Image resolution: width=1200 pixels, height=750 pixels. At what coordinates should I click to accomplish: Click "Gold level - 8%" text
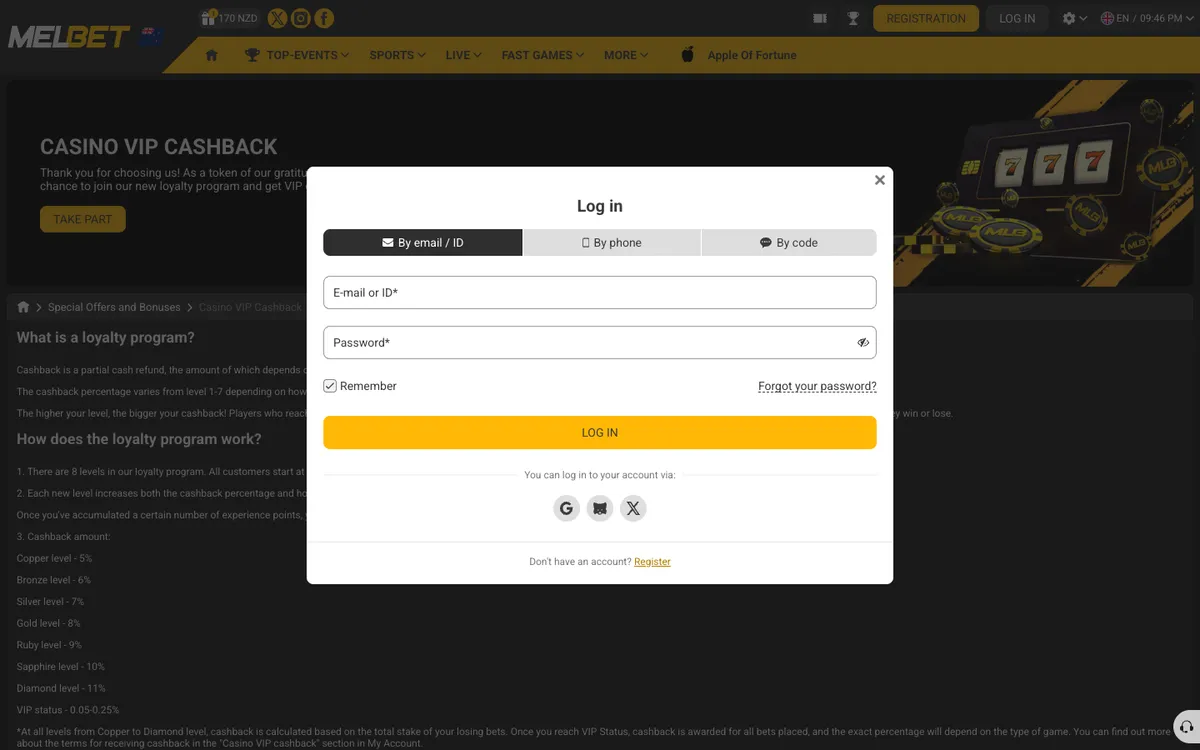click(48, 623)
